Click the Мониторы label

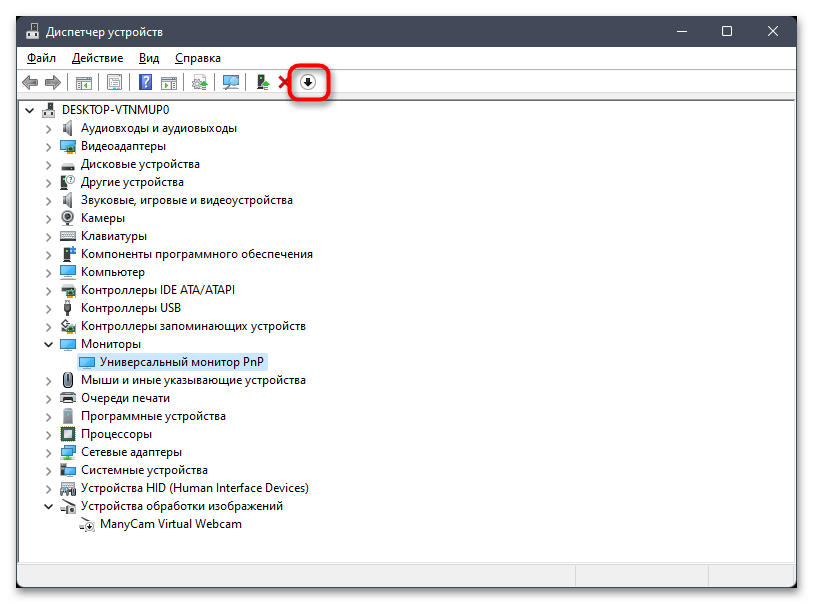click(110, 344)
